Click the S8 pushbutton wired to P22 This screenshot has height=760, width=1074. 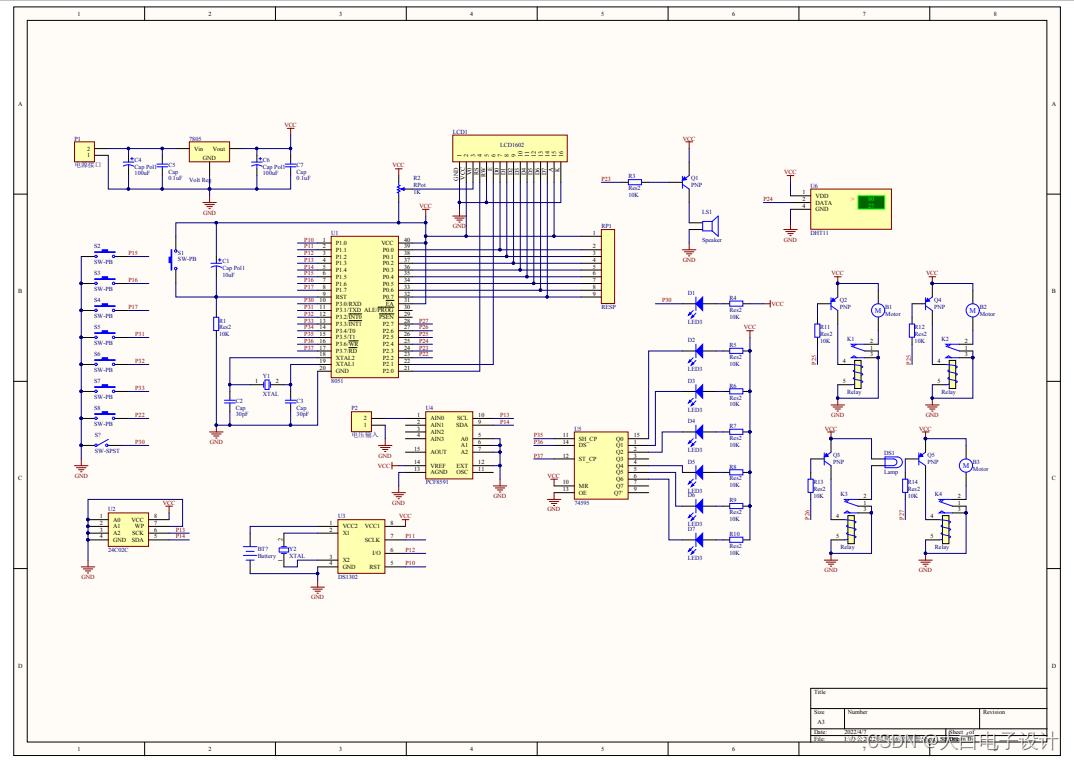pyautogui.click(x=104, y=415)
